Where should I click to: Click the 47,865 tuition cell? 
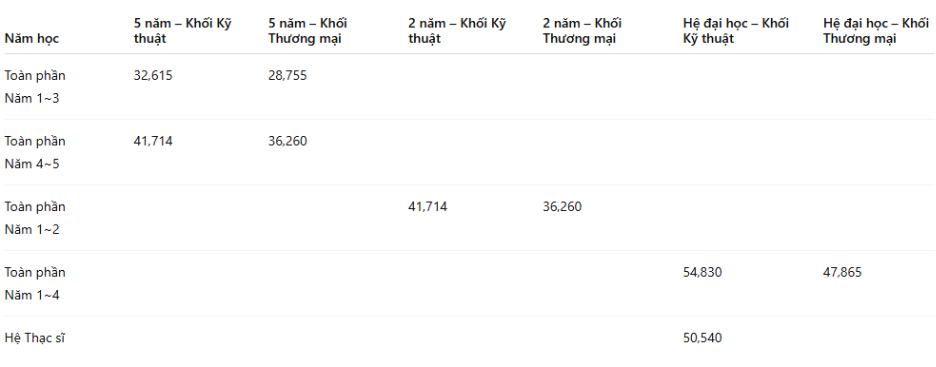click(x=842, y=273)
